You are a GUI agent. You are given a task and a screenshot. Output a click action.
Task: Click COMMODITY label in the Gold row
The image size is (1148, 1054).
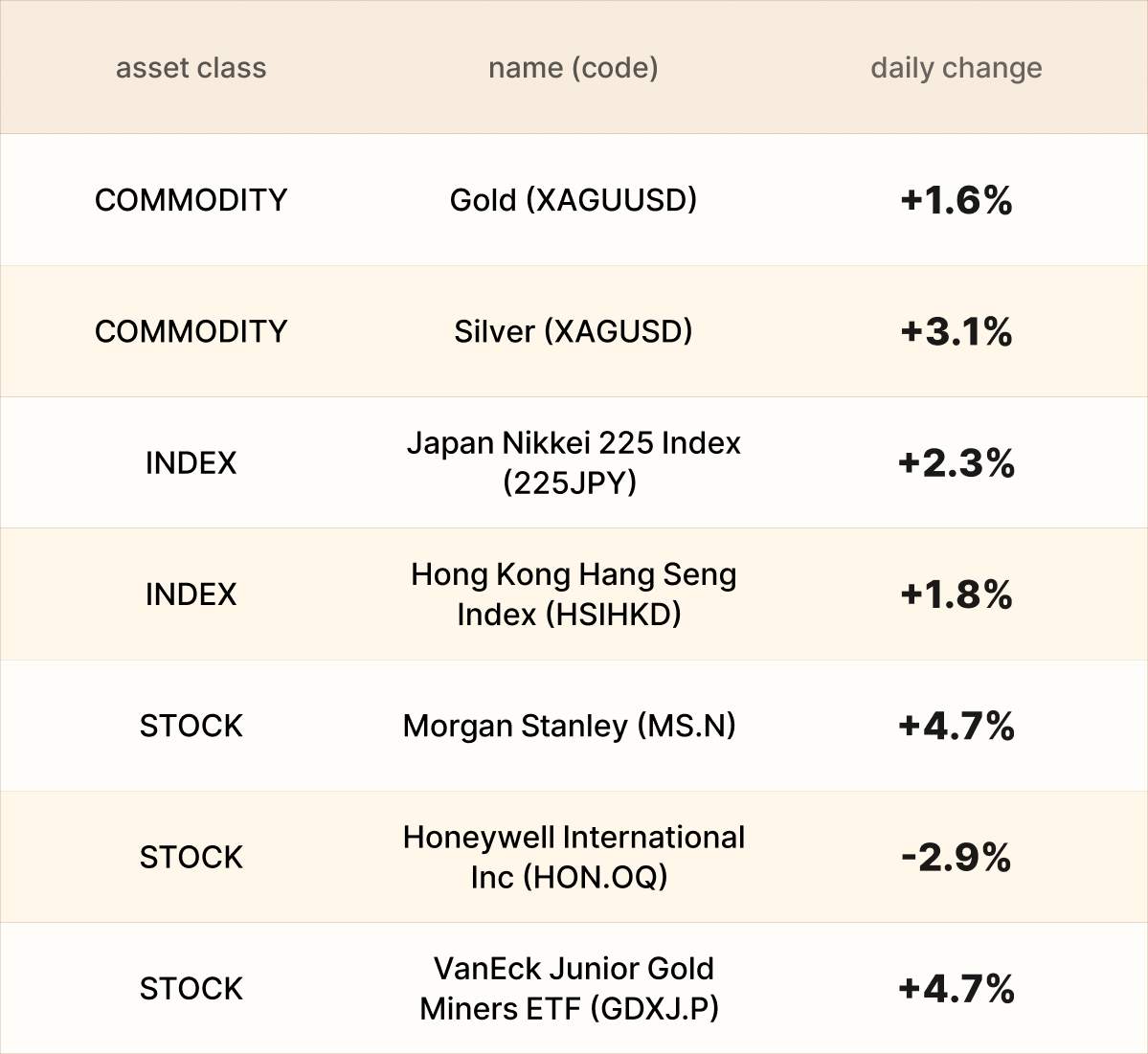click(x=191, y=200)
